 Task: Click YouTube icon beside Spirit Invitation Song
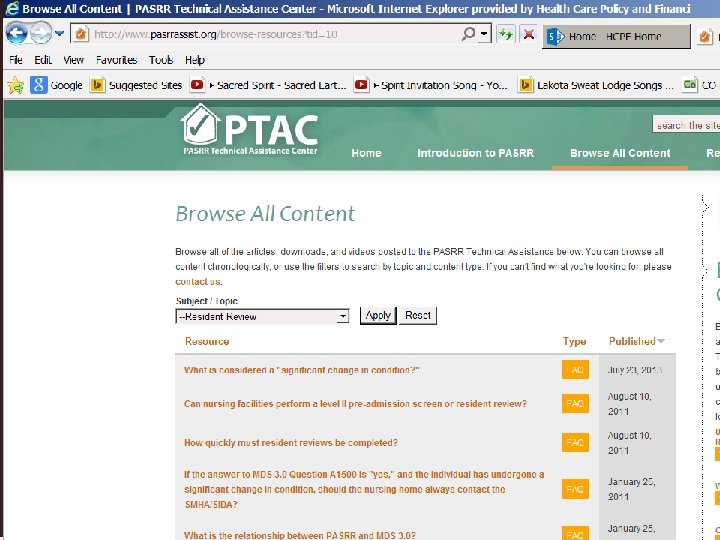pos(361,85)
